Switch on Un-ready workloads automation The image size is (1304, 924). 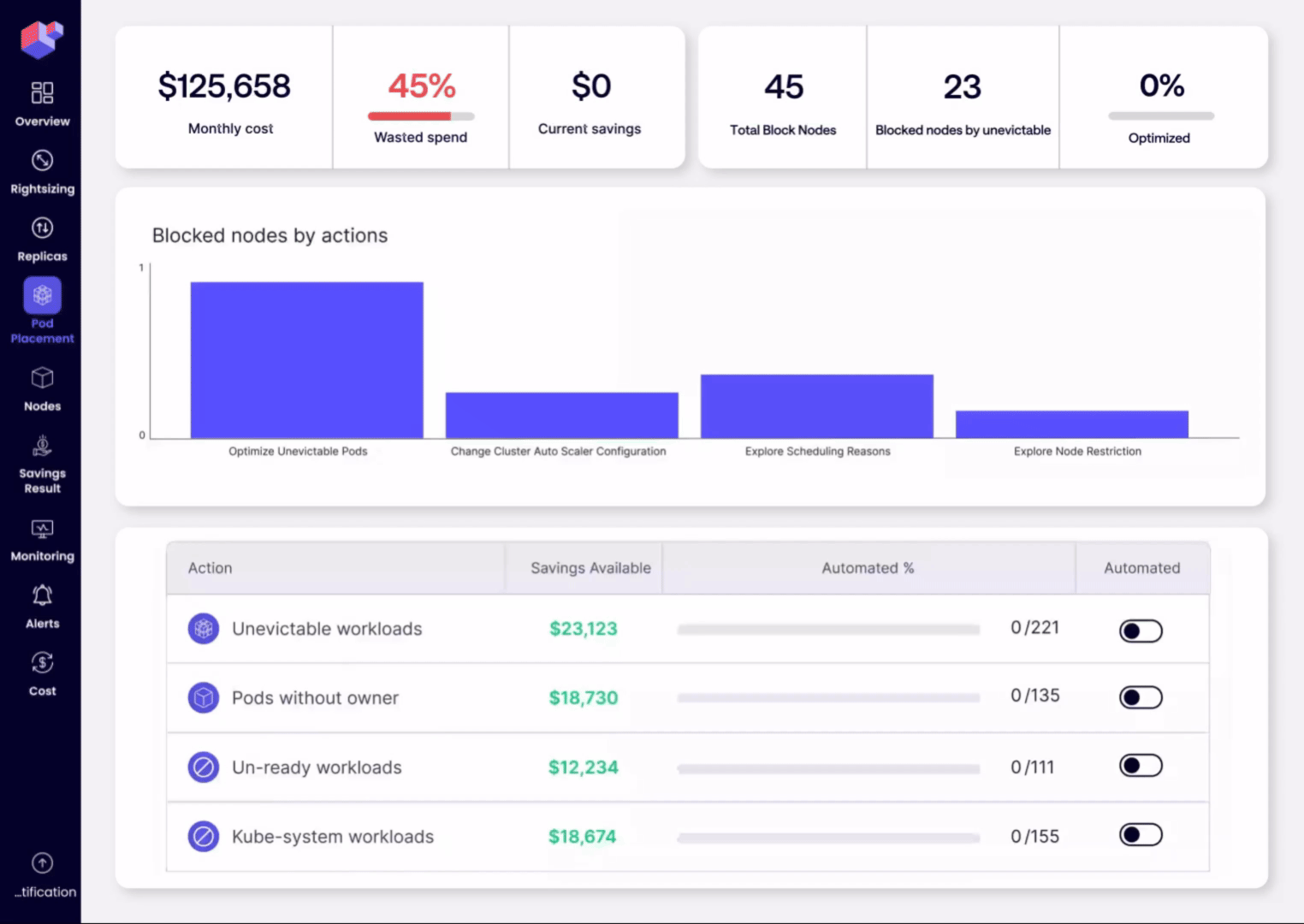tap(1141, 766)
